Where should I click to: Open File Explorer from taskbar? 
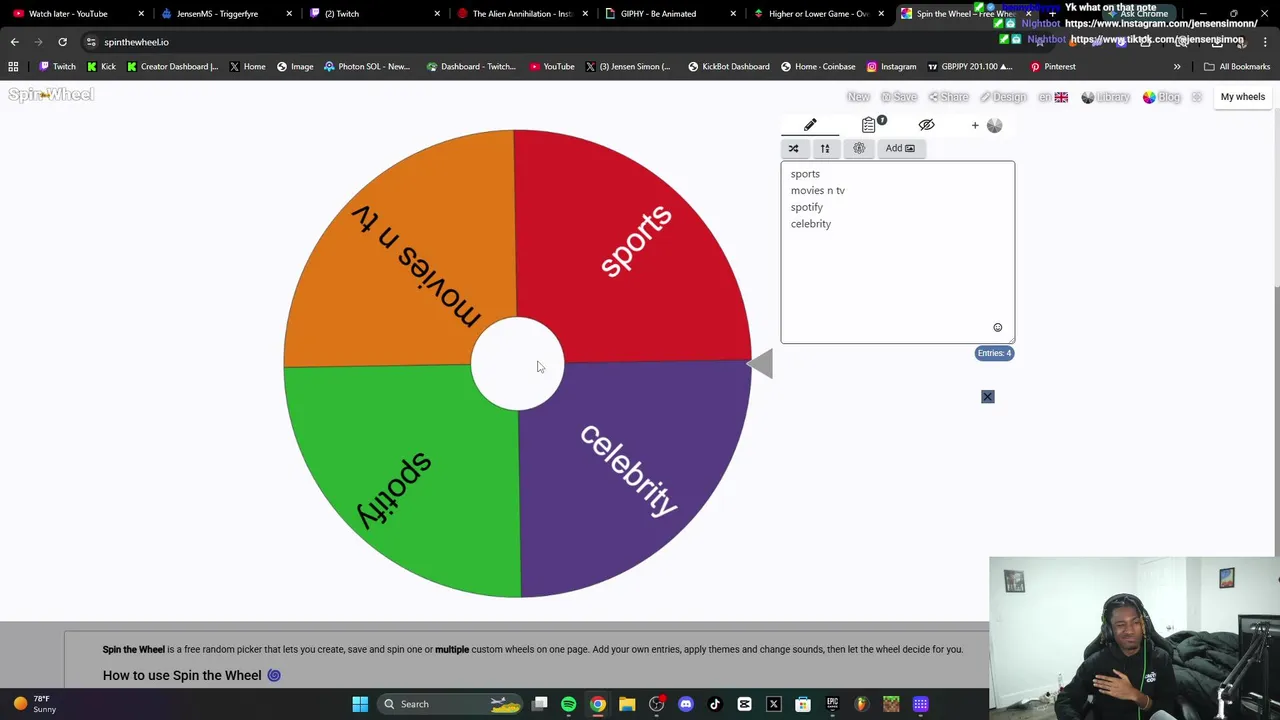tap(627, 704)
